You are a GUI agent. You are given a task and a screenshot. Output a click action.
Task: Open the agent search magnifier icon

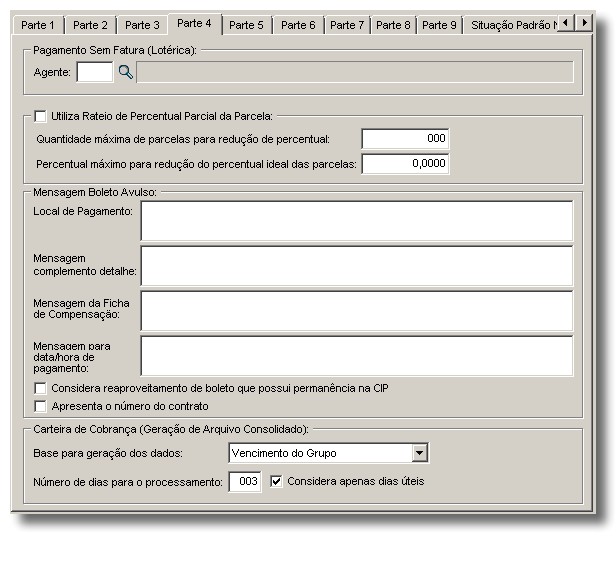coord(126,72)
